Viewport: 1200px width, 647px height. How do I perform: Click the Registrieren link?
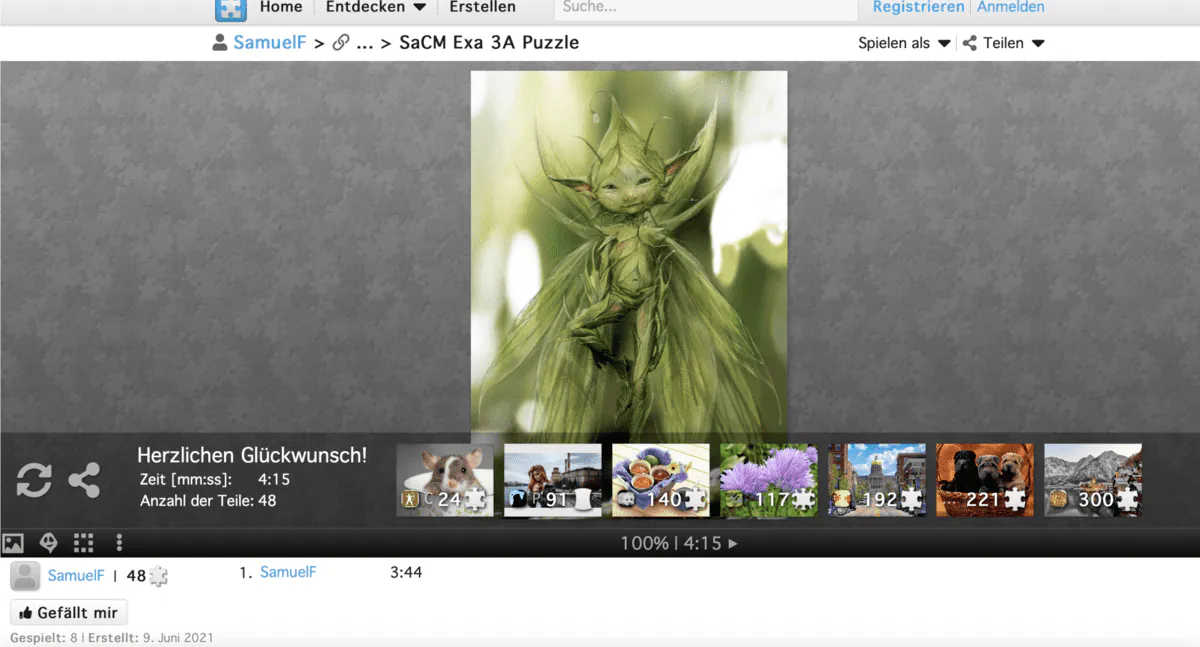tap(918, 7)
